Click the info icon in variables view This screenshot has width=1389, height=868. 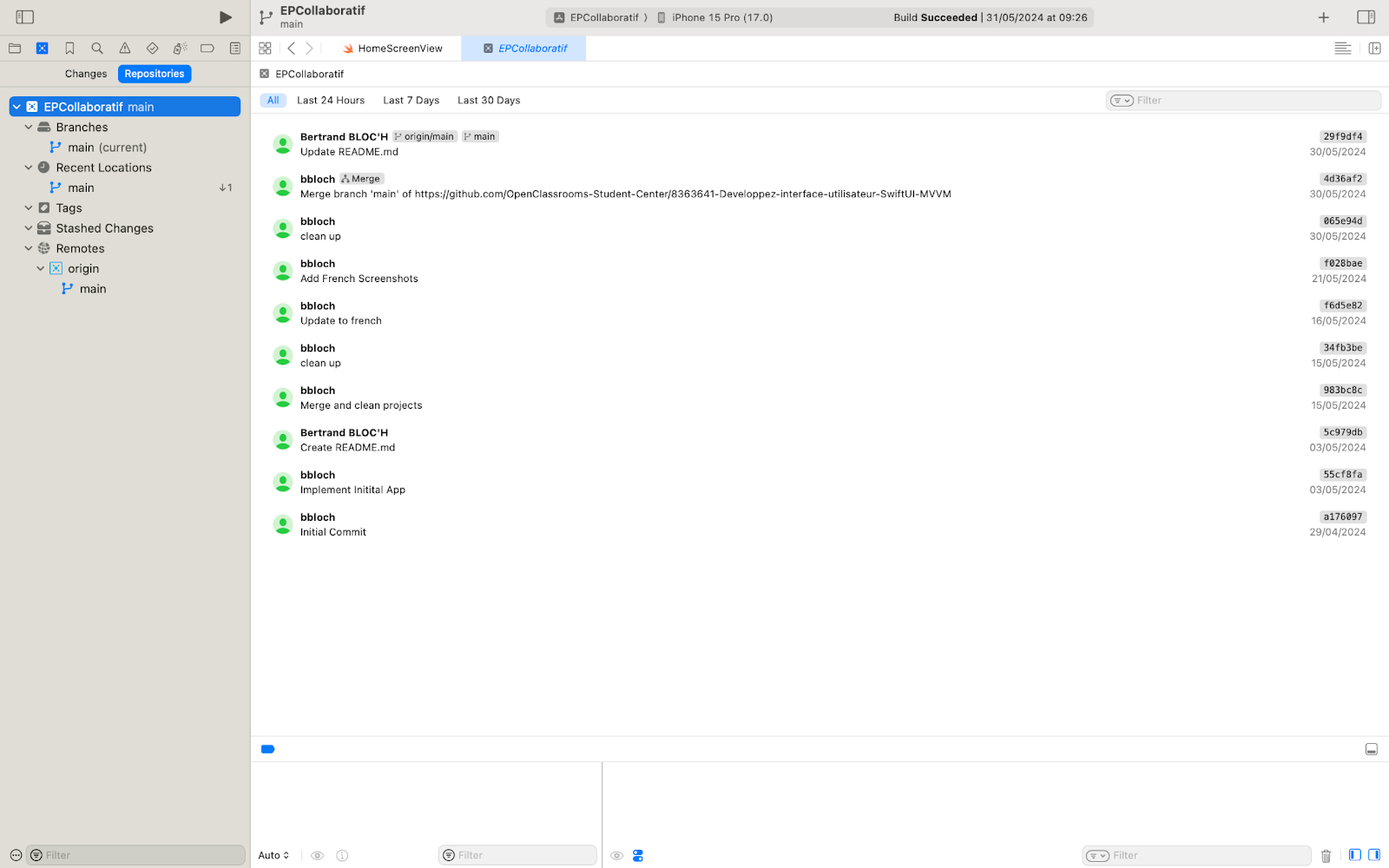(342, 856)
